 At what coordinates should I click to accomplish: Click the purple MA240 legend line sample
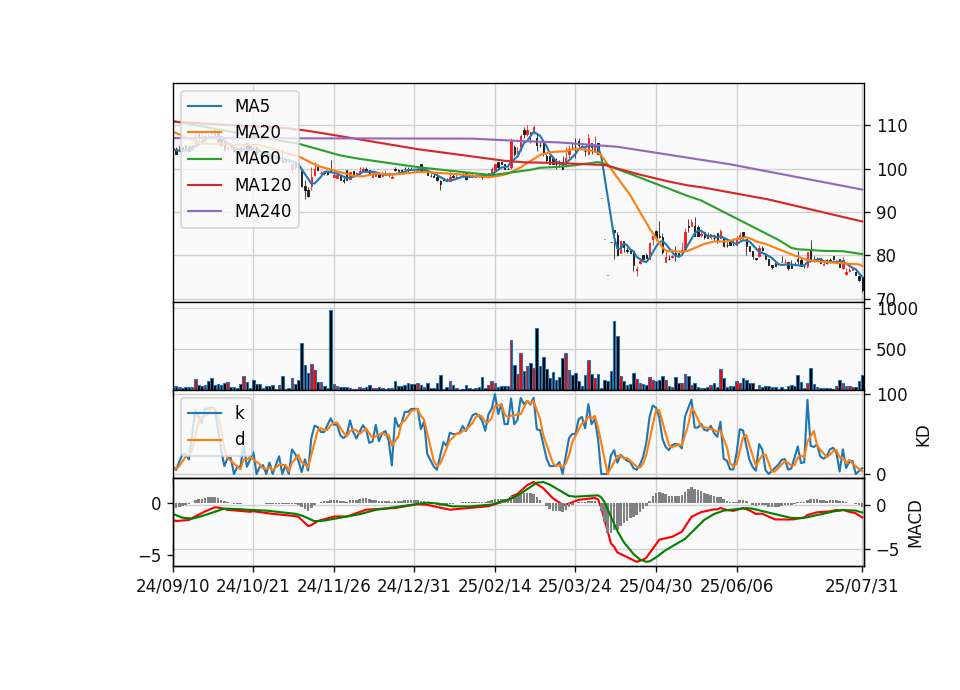coord(204,211)
